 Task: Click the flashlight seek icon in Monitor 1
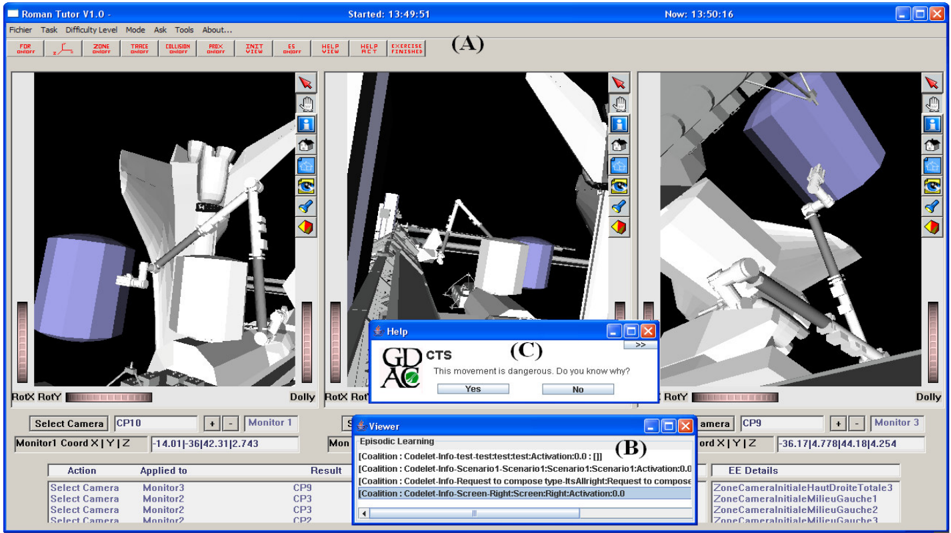(306, 207)
